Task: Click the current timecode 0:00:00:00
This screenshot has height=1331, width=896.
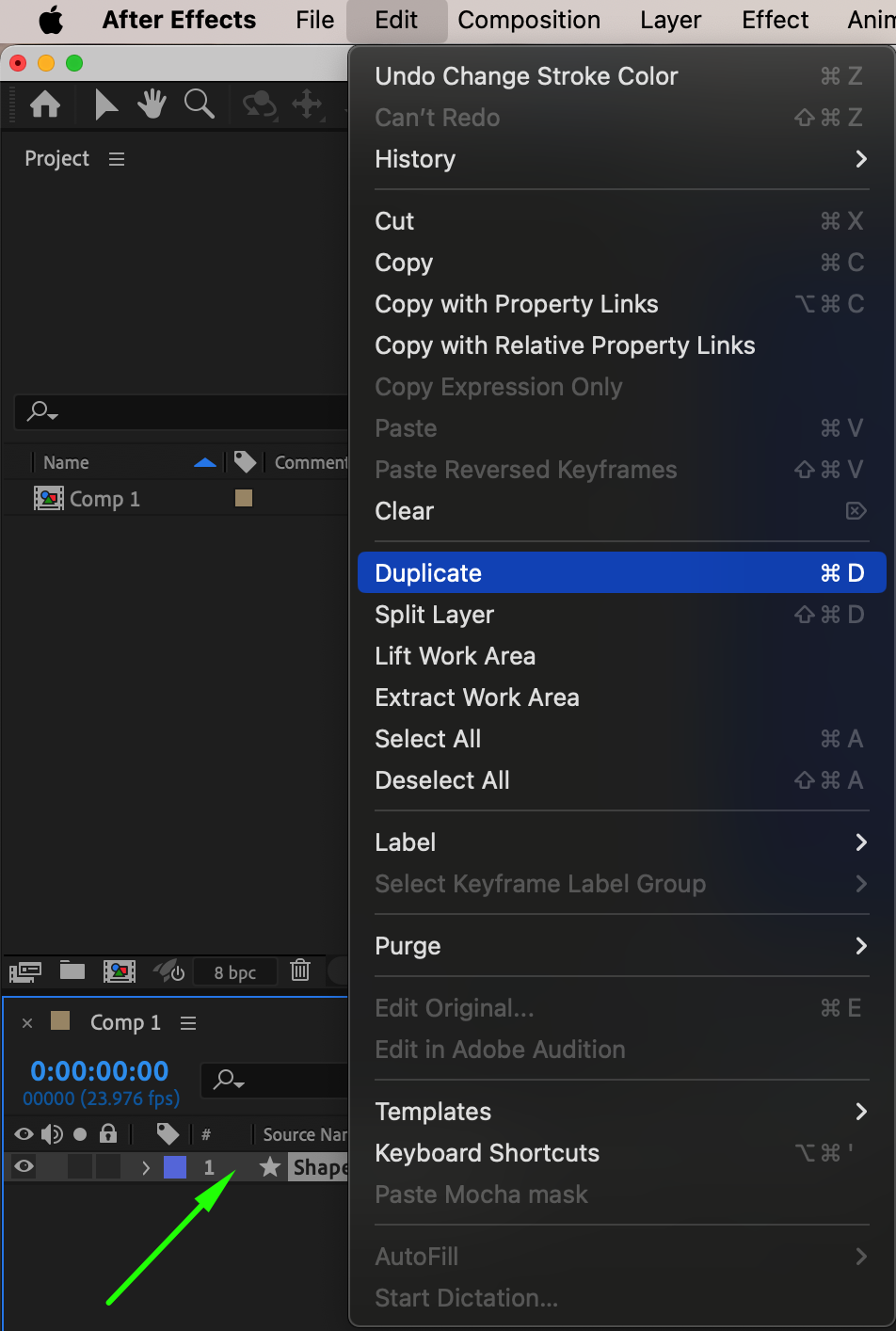Action: click(x=100, y=1071)
